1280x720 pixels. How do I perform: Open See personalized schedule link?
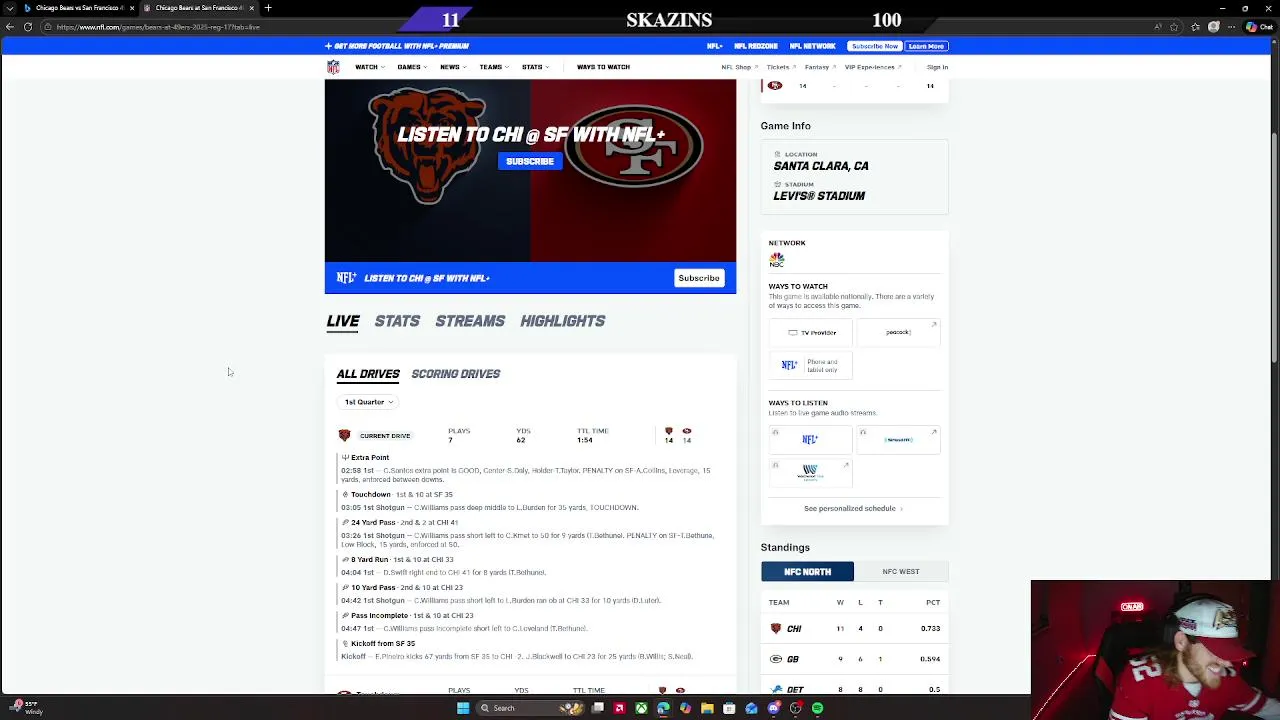[x=853, y=508]
